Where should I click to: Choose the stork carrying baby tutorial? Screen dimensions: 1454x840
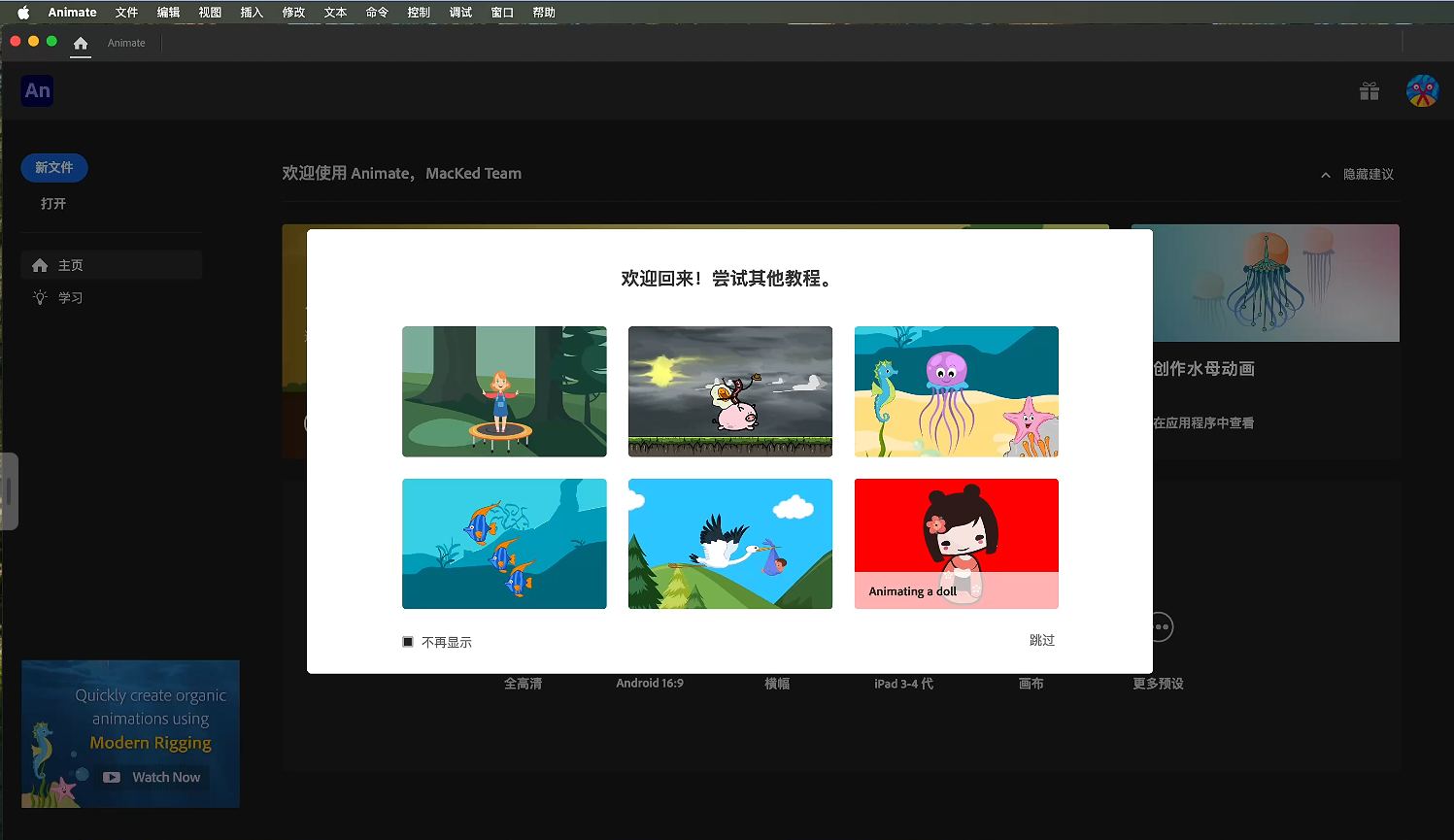[x=729, y=544]
